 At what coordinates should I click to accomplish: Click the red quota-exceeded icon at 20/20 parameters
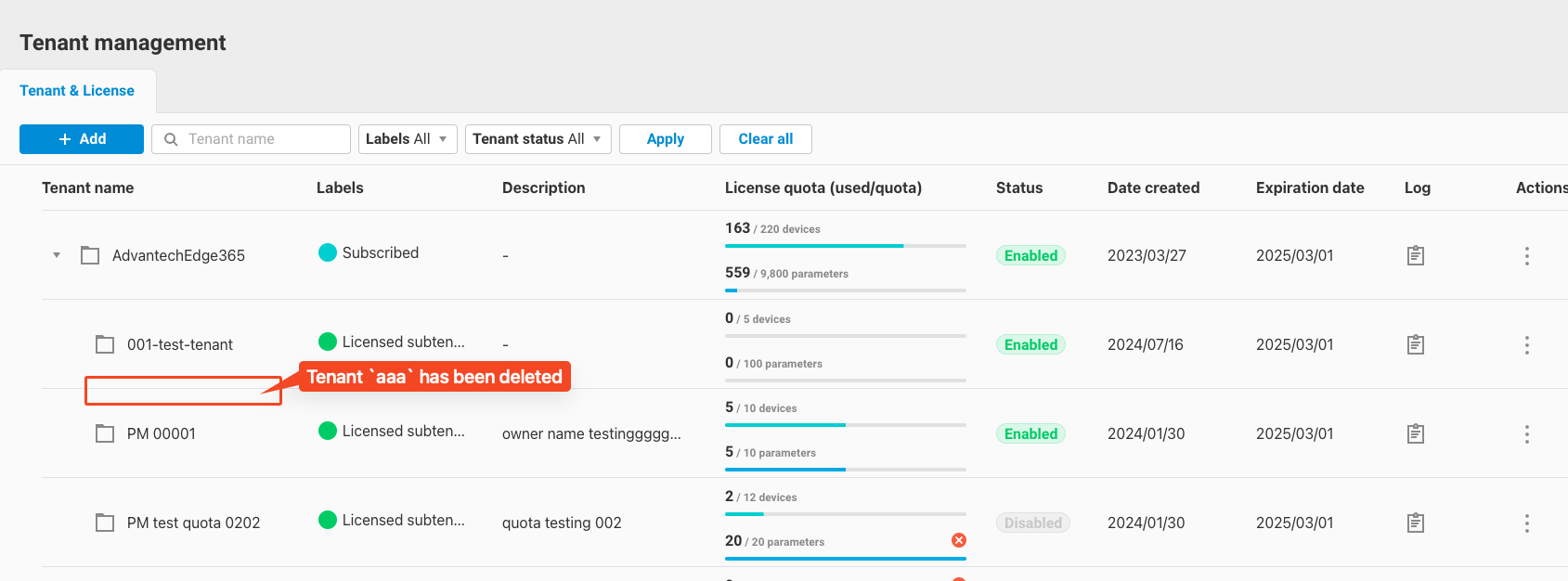tap(959, 540)
